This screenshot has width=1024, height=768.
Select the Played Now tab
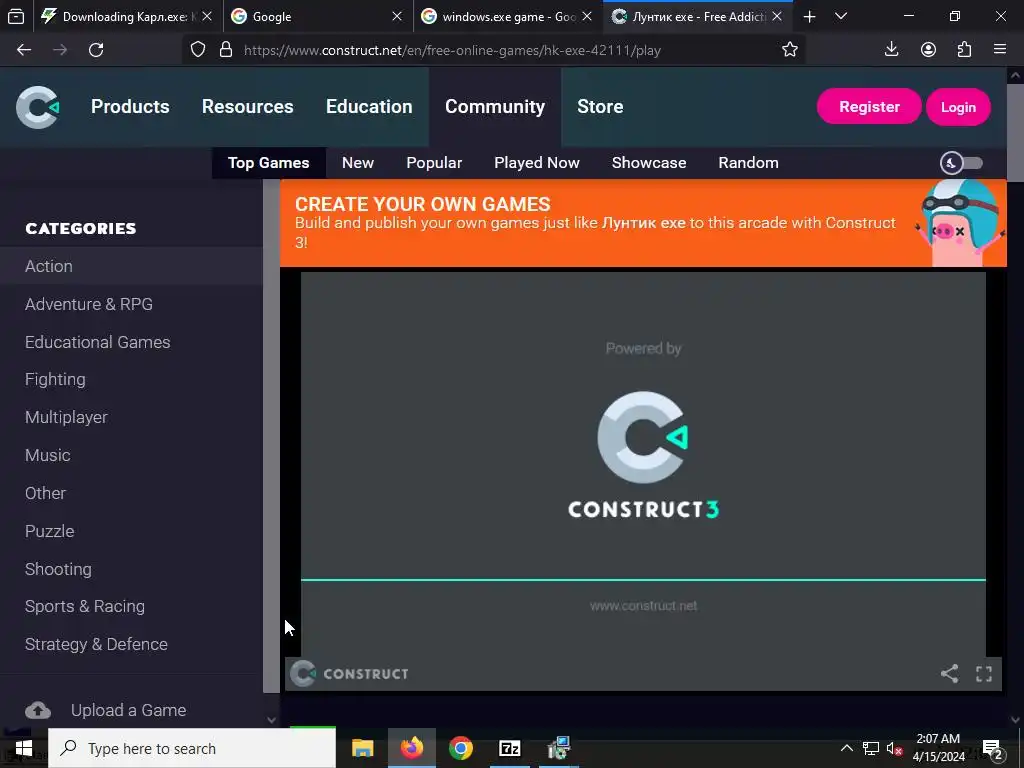(x=537, y=163)
